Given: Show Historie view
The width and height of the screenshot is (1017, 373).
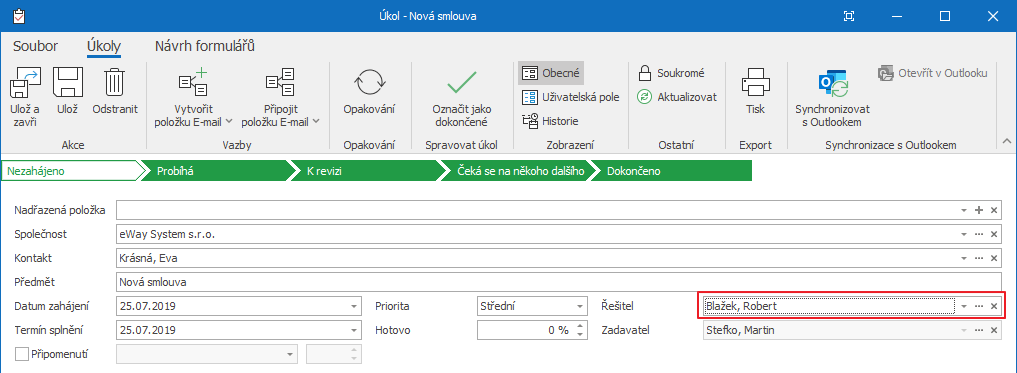Looking at the screenshot, I should click(550, 121).
